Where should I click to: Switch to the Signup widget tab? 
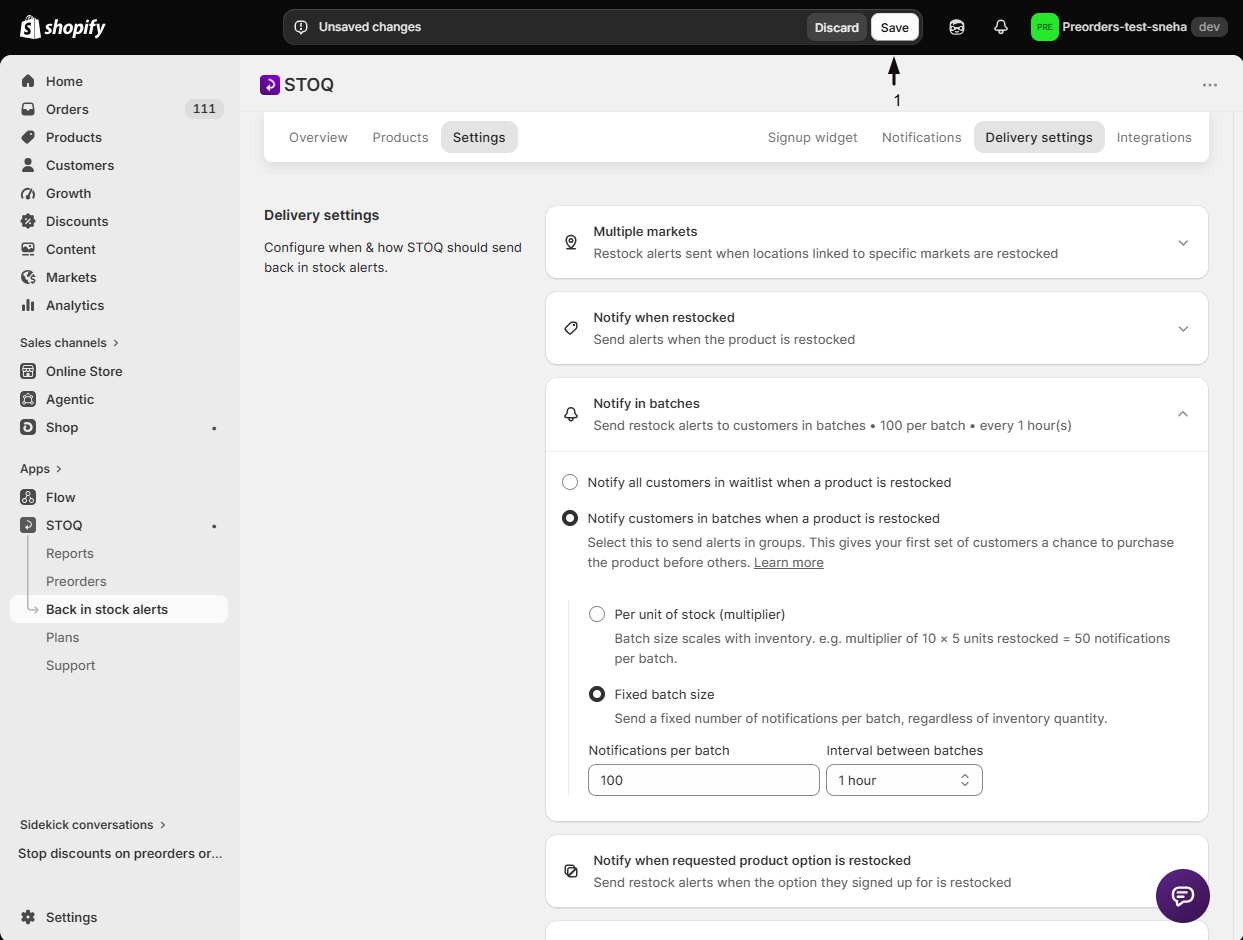[x=813, y=137]
